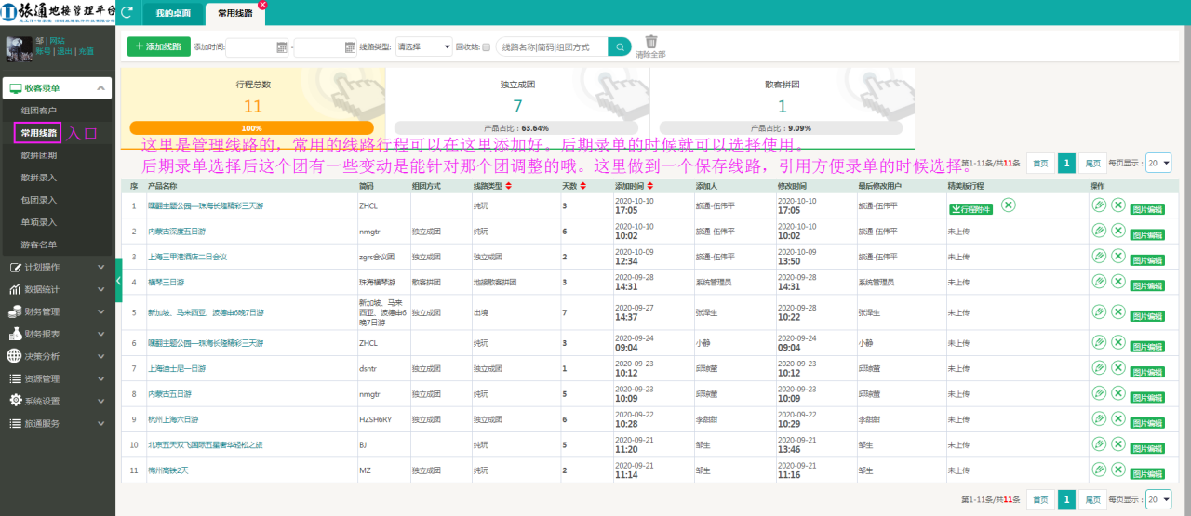This screenshot has width=1191, height=516.
Task: Open the start date calendar picker icon
Action: click(x=281, y=47)
